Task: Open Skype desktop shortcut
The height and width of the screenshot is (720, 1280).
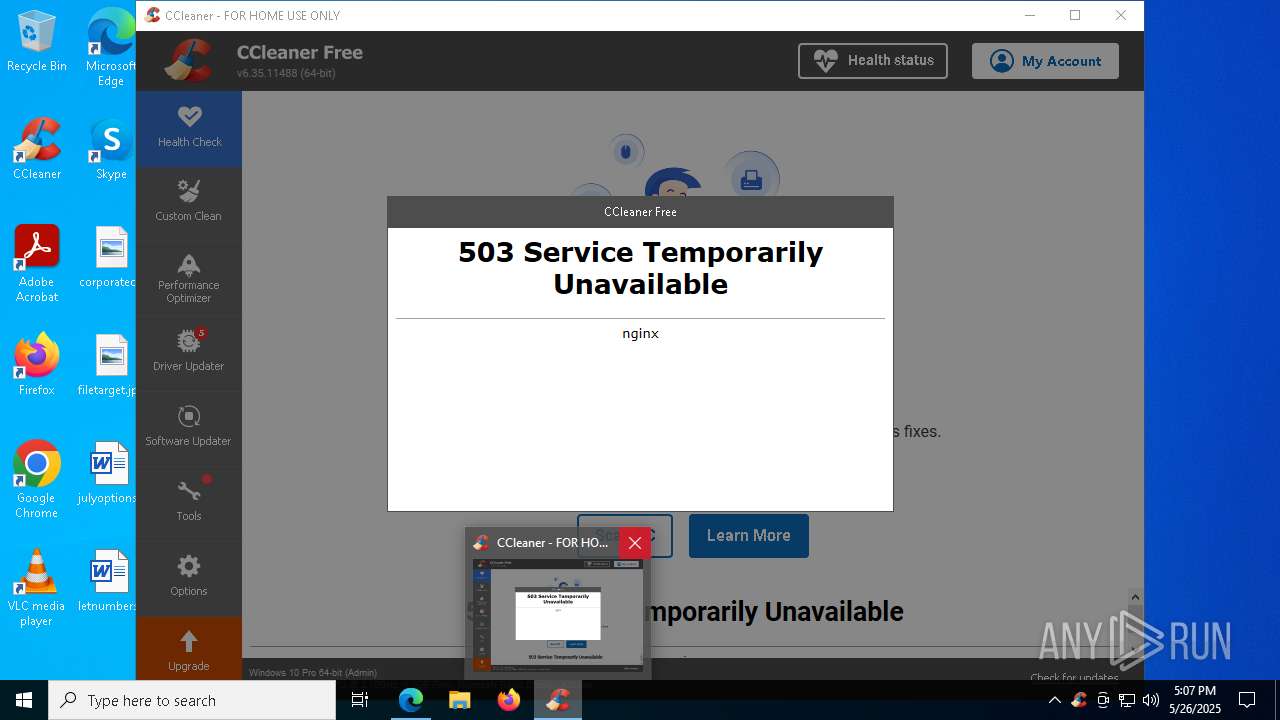Action: [x=111, y=149]
